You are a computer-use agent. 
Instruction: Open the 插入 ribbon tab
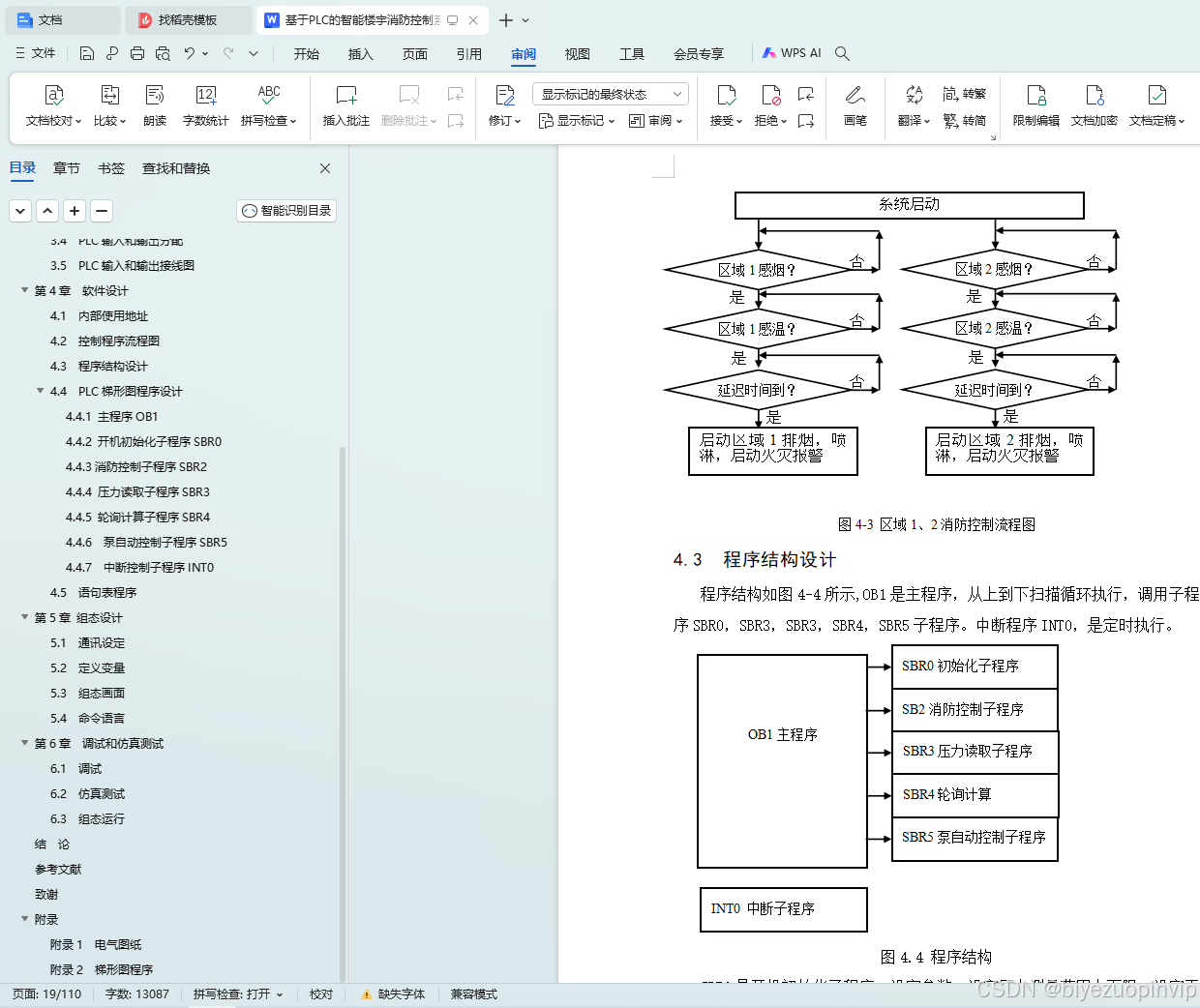361,53
